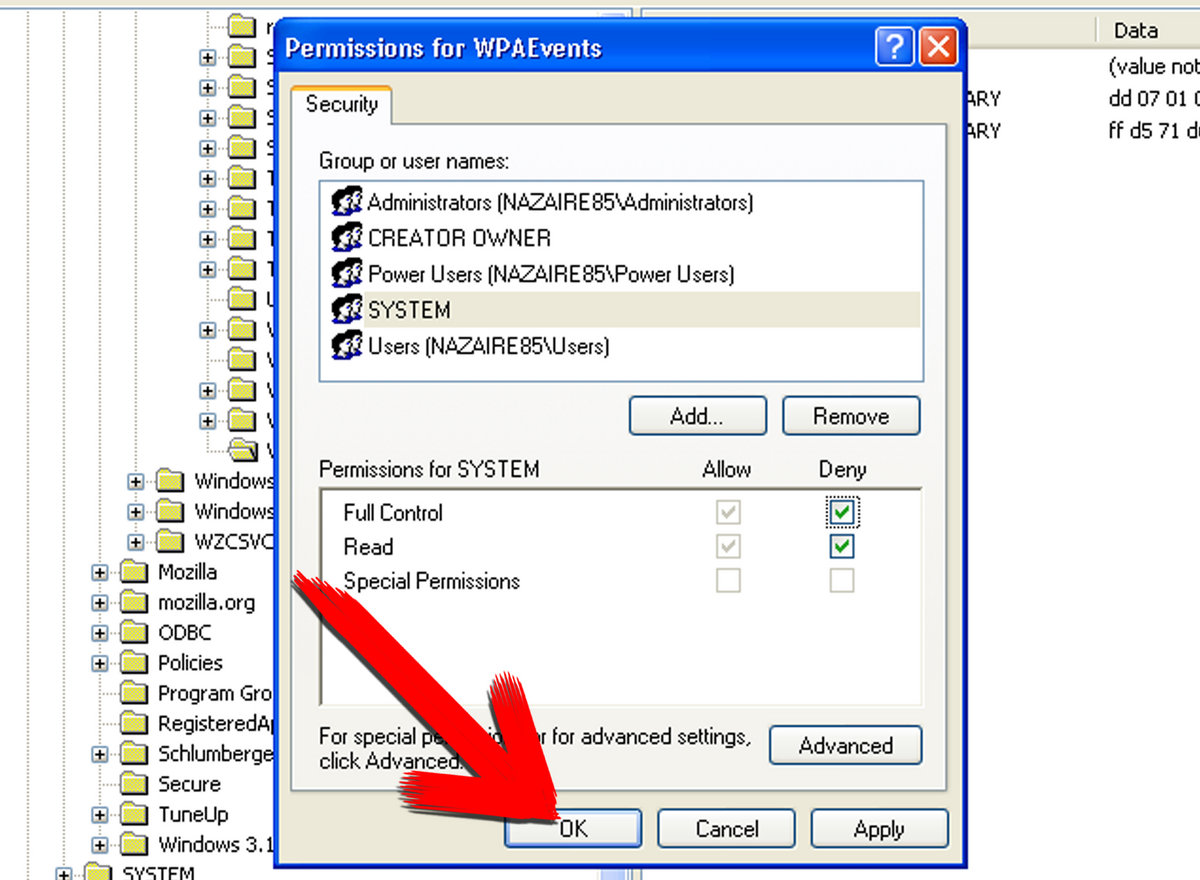1200x880 pixels.
Task: Check Allow for Special Permissions
Action: [x=727, y=580]
